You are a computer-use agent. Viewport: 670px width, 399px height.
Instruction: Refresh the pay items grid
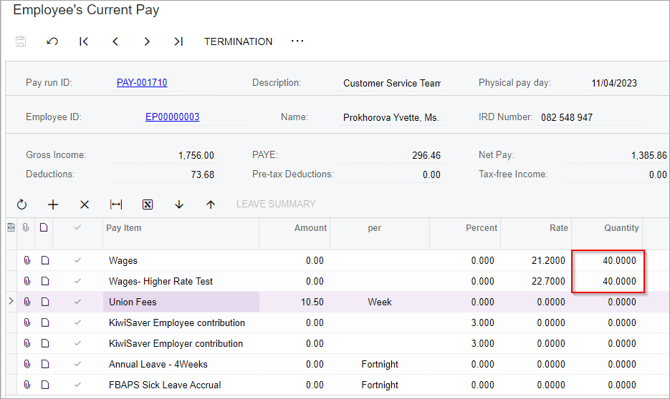(x=22, y=205)
